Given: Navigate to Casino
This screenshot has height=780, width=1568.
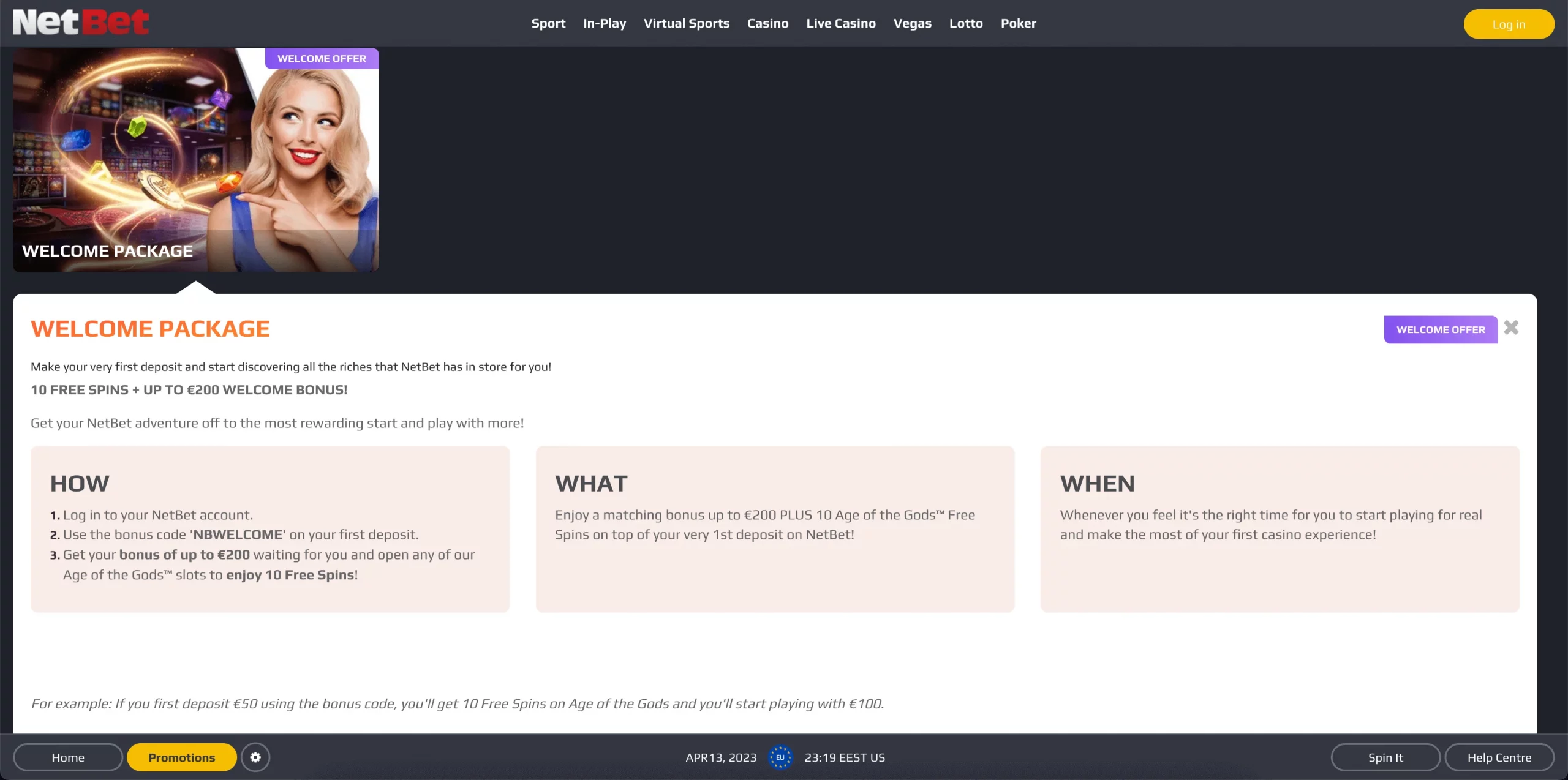Looking at the screenshot, I should coord(768,23).
